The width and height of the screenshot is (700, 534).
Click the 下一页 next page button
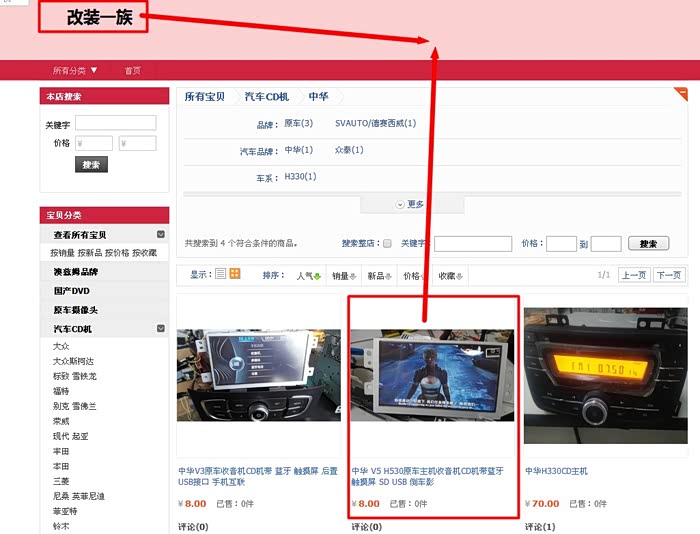(668, 275)
